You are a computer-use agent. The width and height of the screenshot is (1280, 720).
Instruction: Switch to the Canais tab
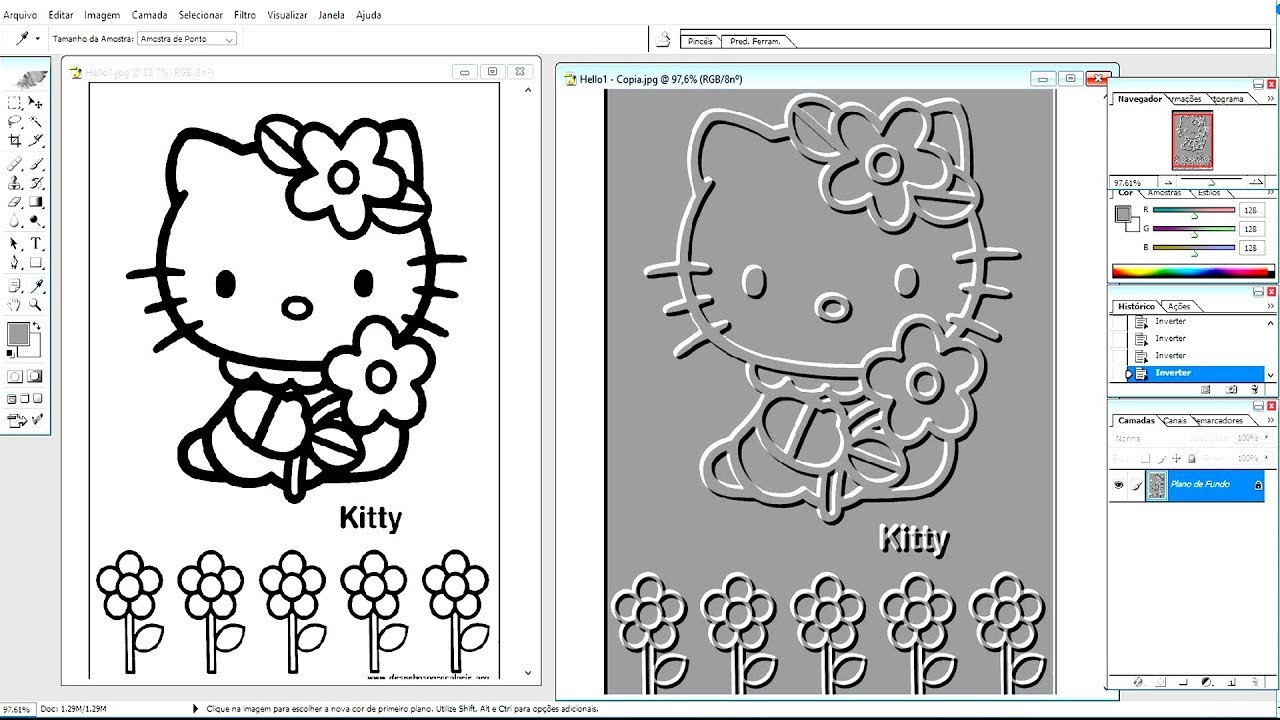[x=1176, y=420]
